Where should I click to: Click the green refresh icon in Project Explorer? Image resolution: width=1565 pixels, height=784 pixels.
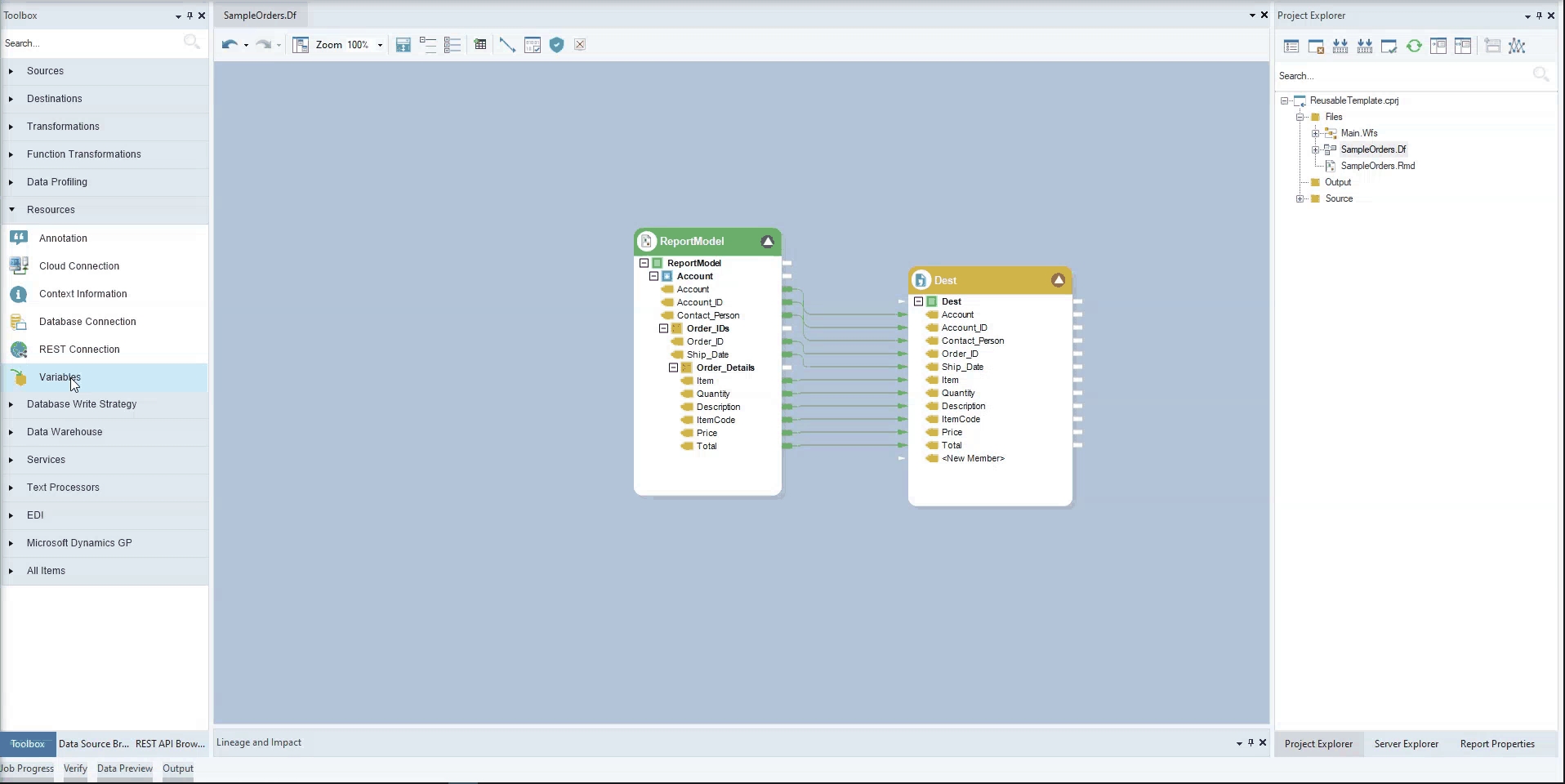click(1414, 47)
